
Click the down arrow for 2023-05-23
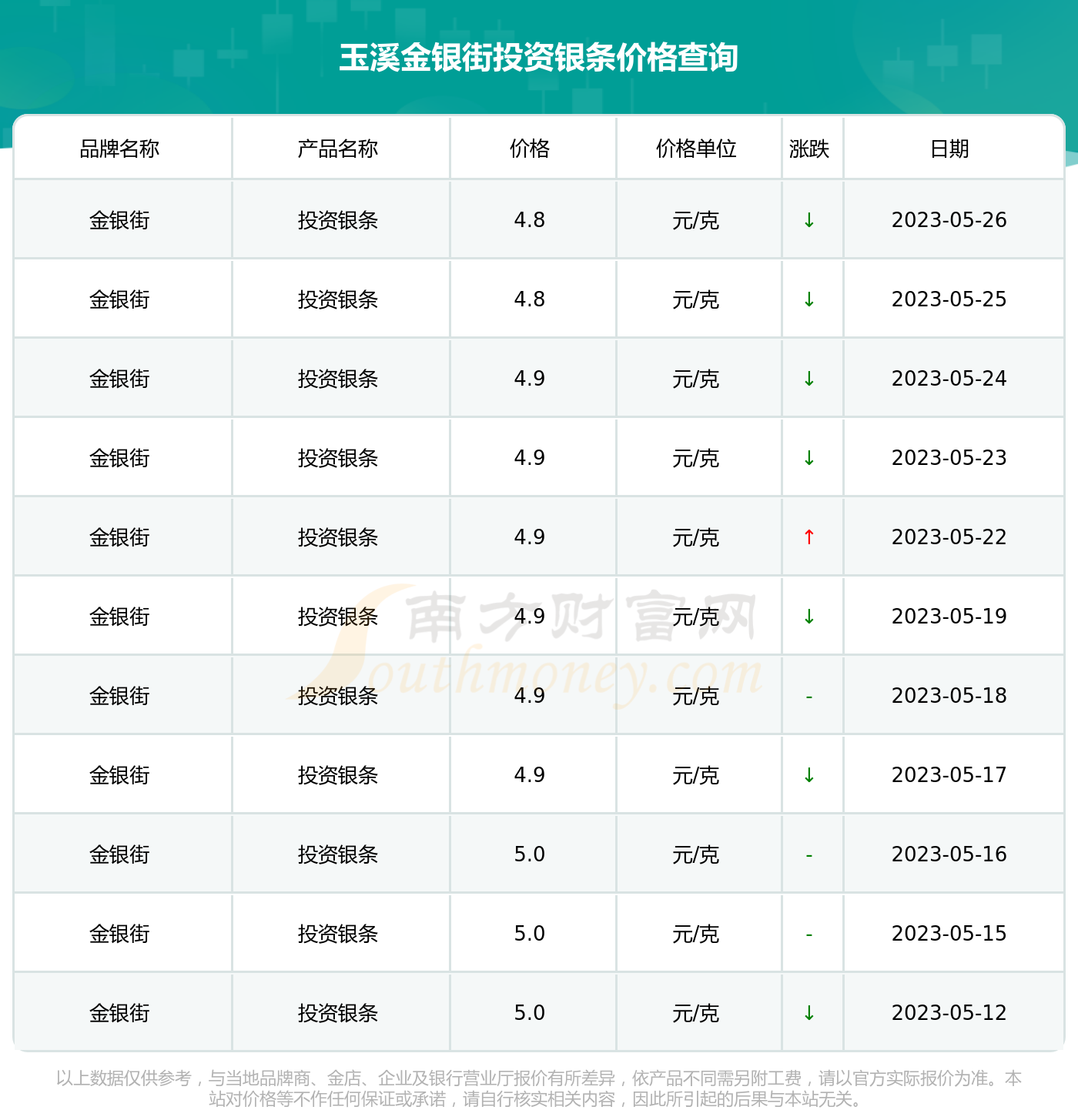point(808,458)
